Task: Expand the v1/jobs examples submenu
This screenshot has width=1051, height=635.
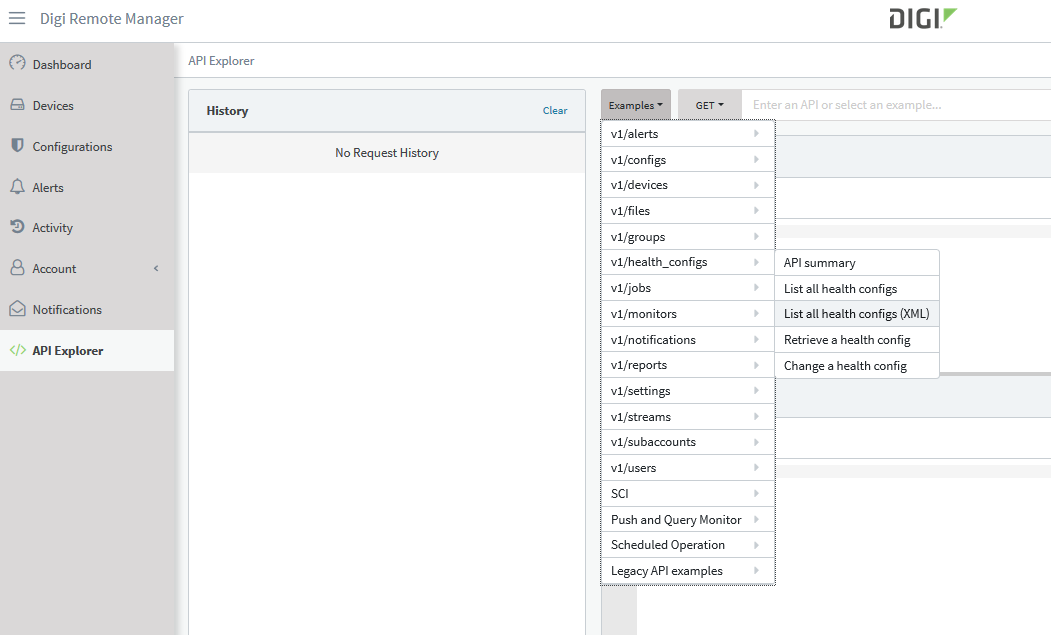Action: pyautogui.click(x=688, y=288)
